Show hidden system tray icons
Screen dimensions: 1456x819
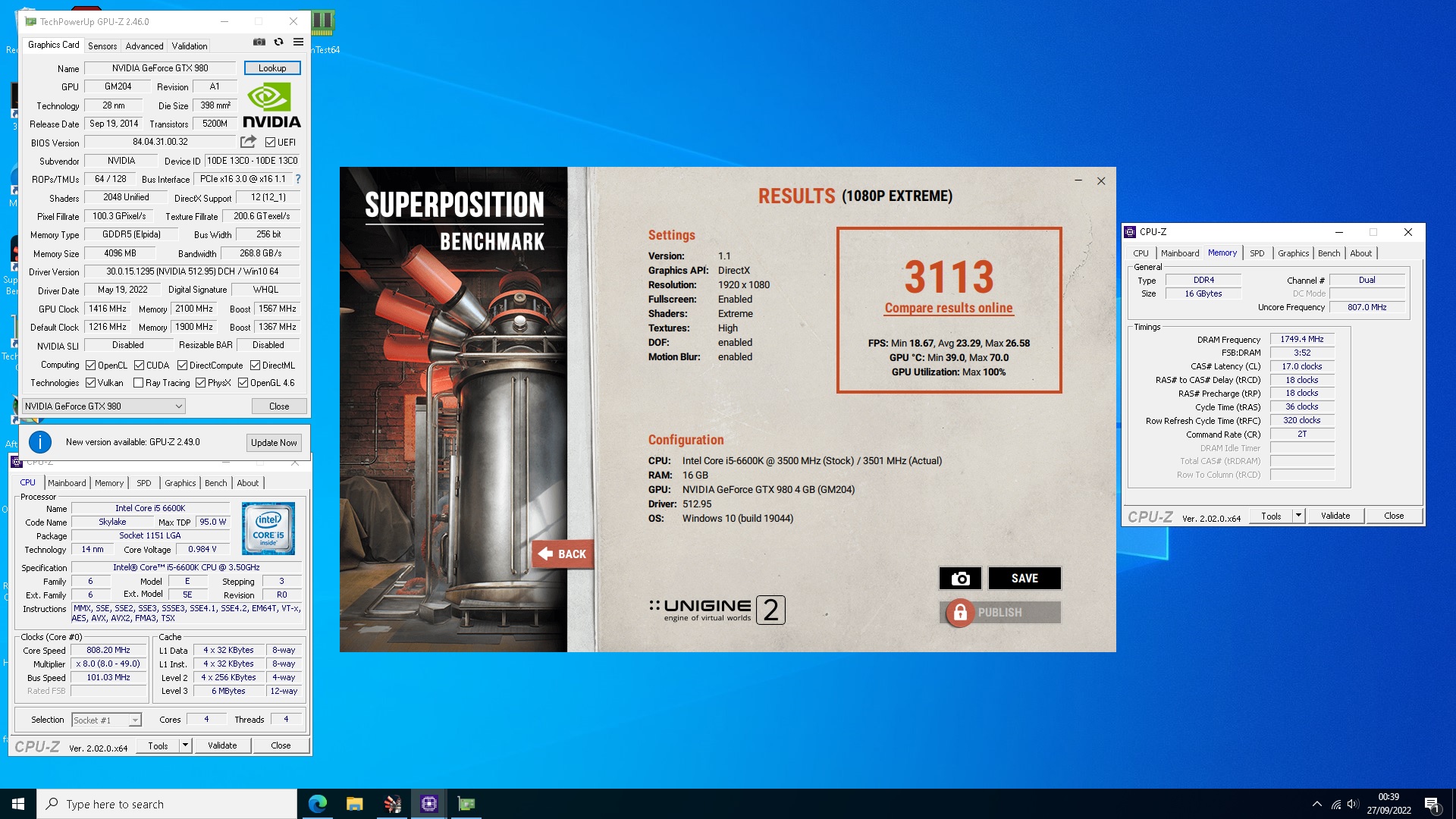point(1317,804)
